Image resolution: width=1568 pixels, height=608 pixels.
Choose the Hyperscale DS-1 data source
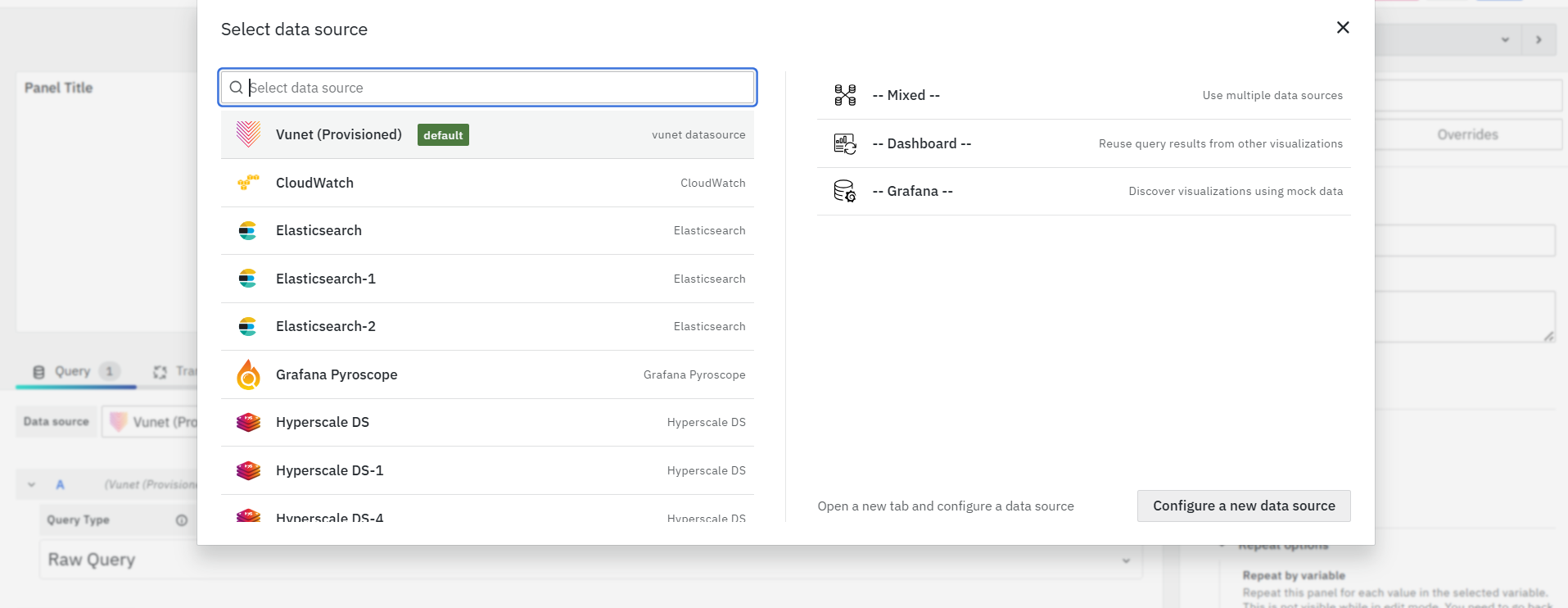(x=487, y=470)
